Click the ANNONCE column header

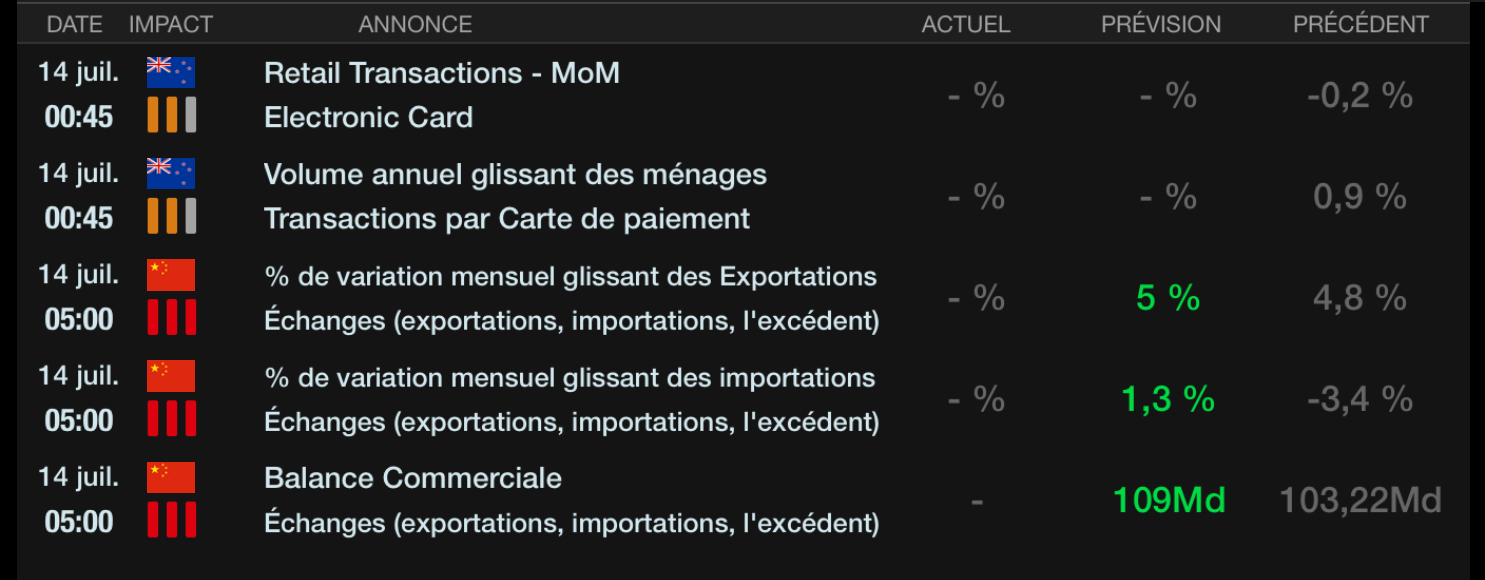click(415, 24)
